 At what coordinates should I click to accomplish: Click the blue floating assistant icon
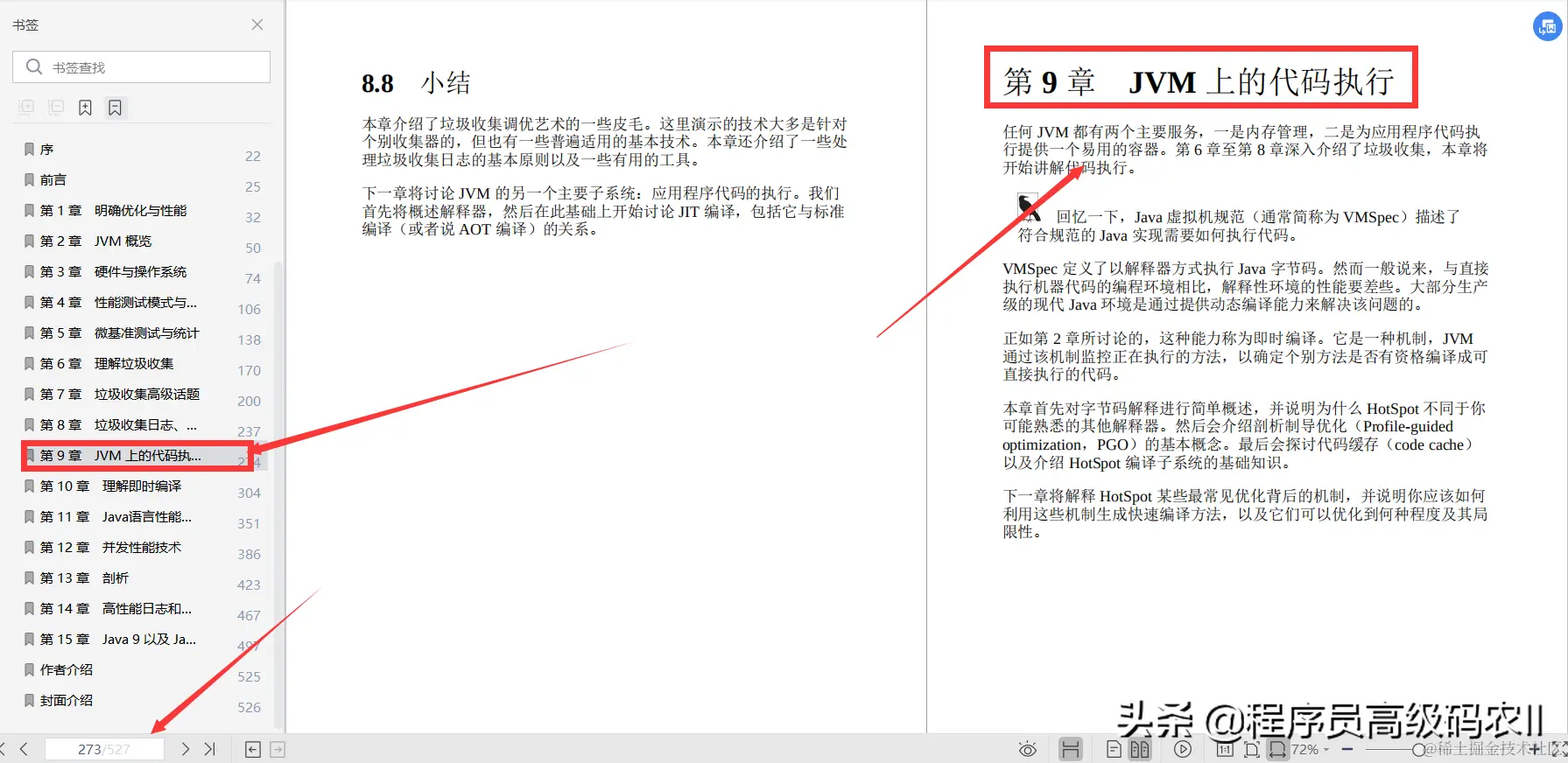pyautogui.click(x=1548, y=26)
